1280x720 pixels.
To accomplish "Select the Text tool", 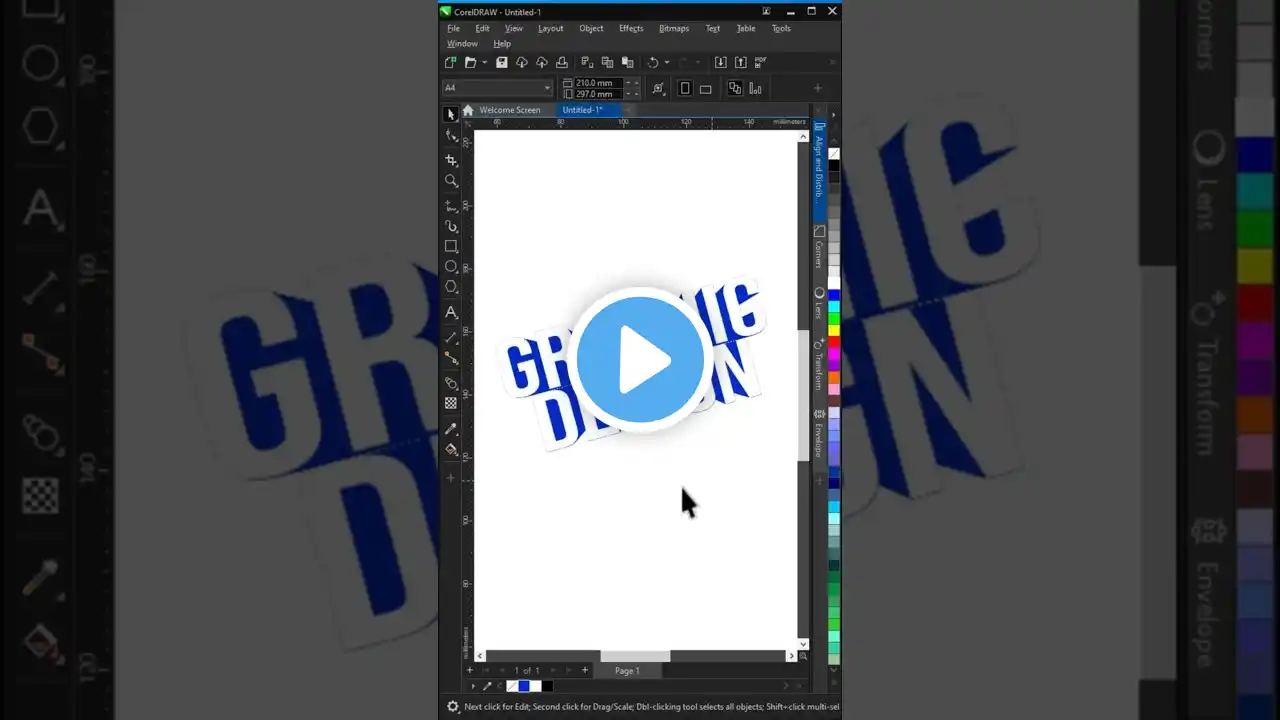I will (x=451, y=312).
